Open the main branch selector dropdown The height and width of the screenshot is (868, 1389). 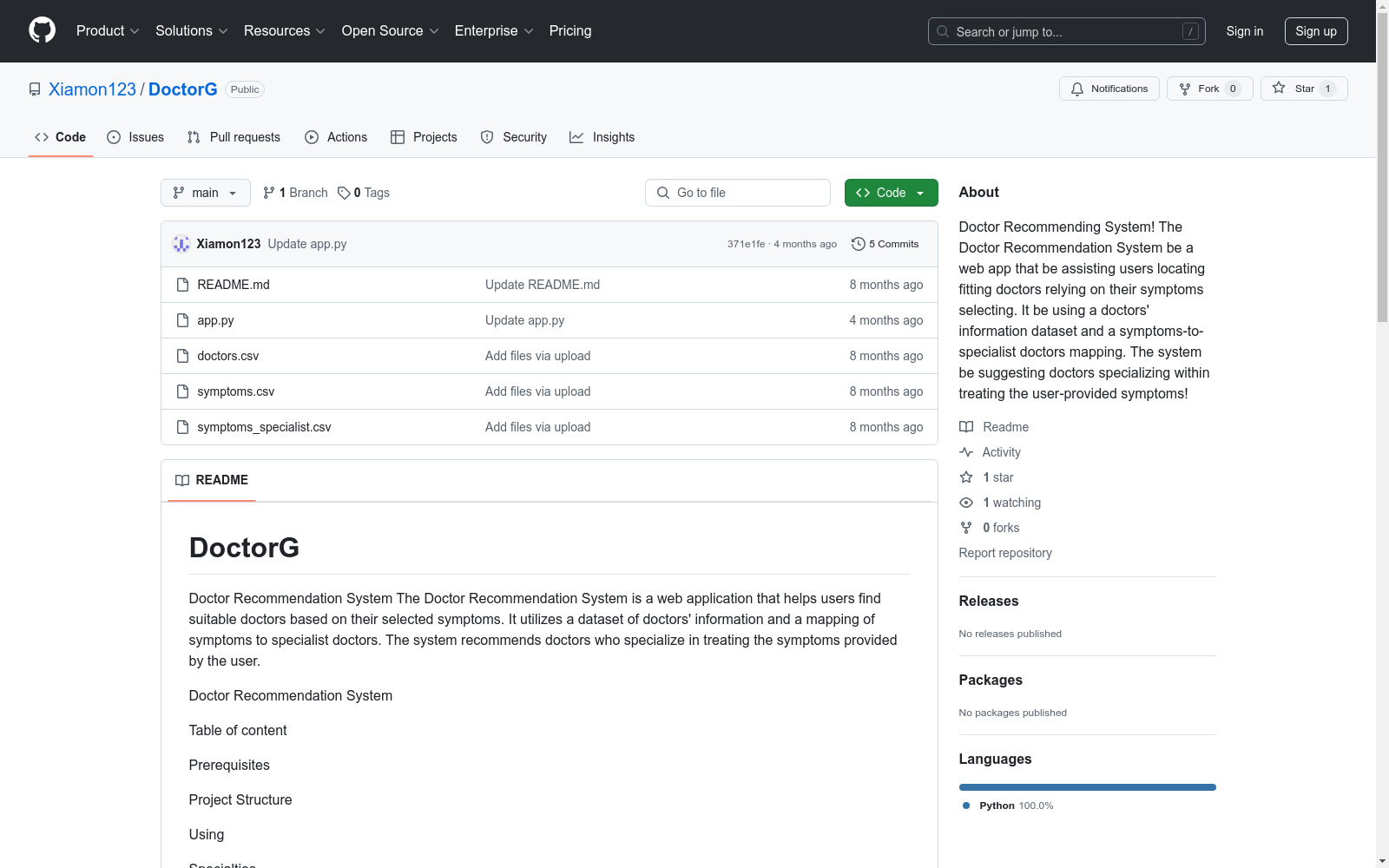(206, 193)
